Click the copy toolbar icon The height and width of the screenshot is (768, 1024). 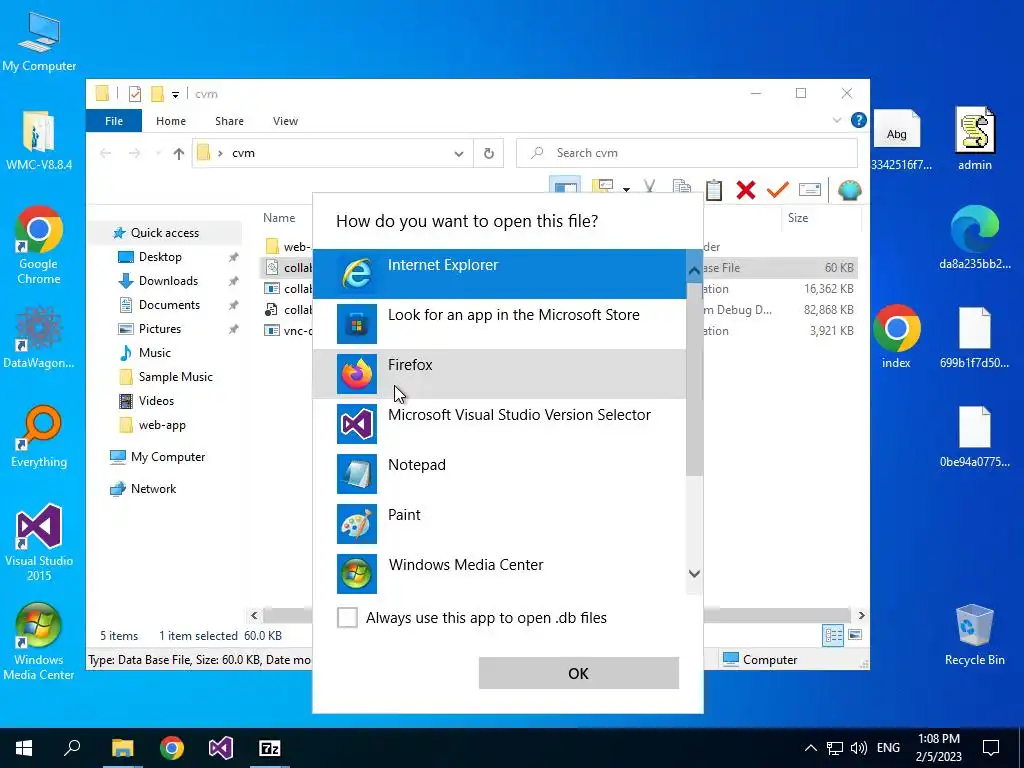(x=682, y=188)
